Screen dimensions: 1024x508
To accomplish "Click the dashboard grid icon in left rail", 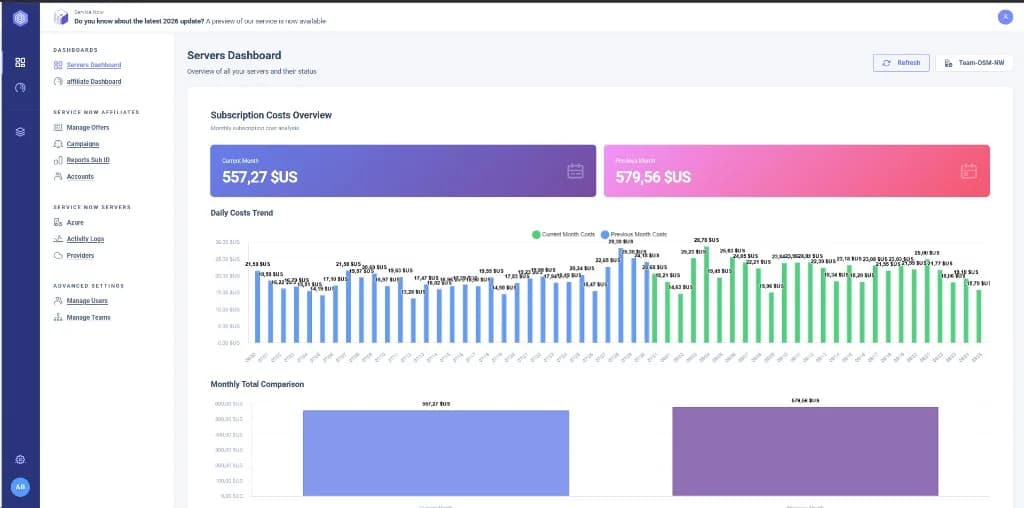I will [20, 63].
